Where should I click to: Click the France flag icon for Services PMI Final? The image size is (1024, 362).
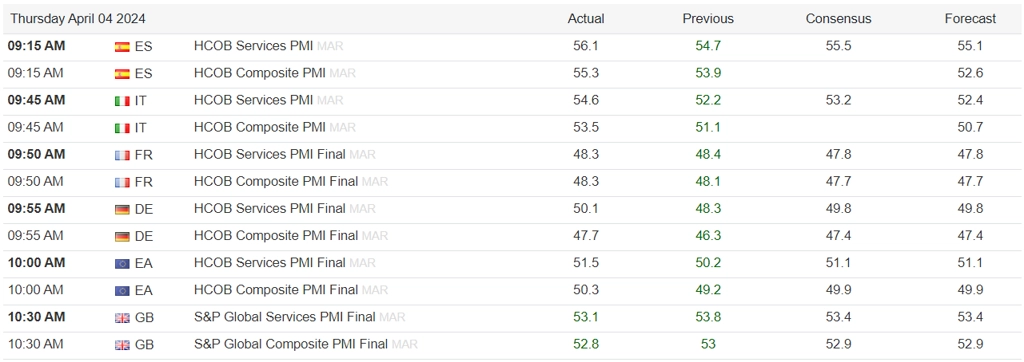click(121, 155)
